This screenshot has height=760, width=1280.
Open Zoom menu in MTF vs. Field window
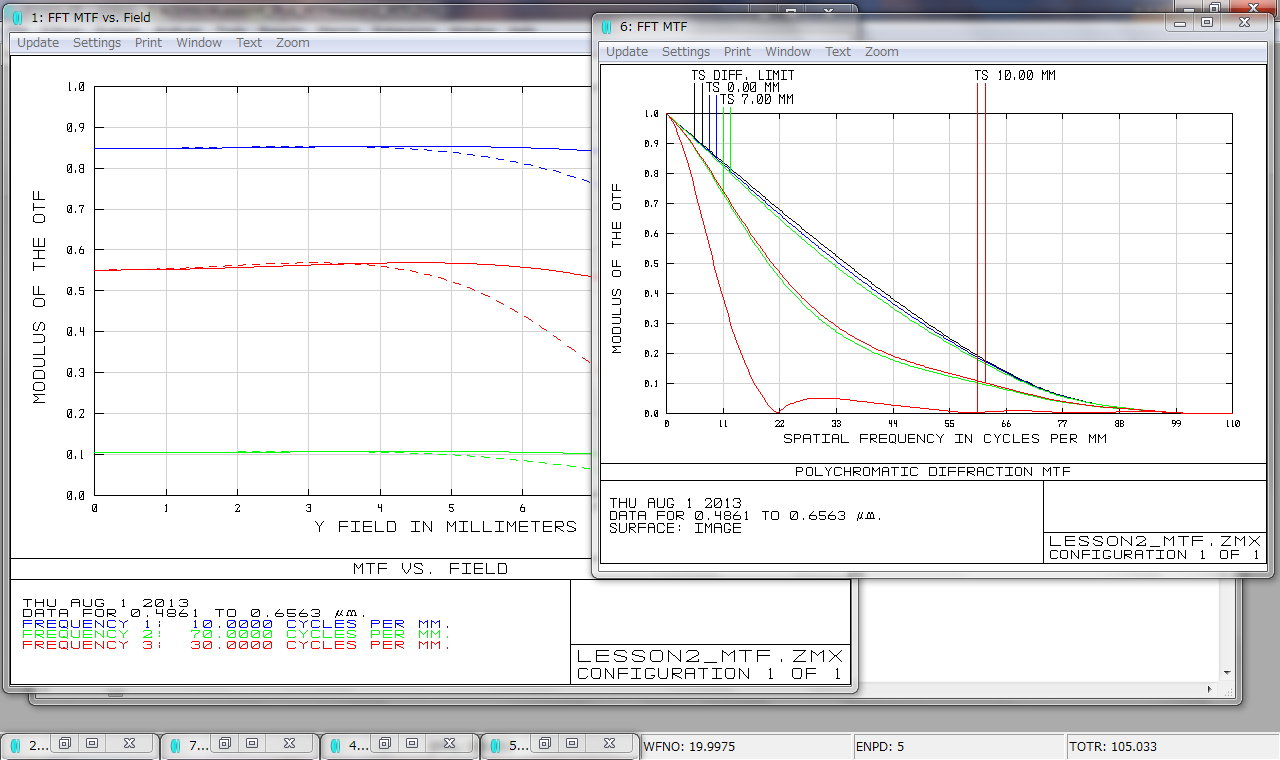293,43
